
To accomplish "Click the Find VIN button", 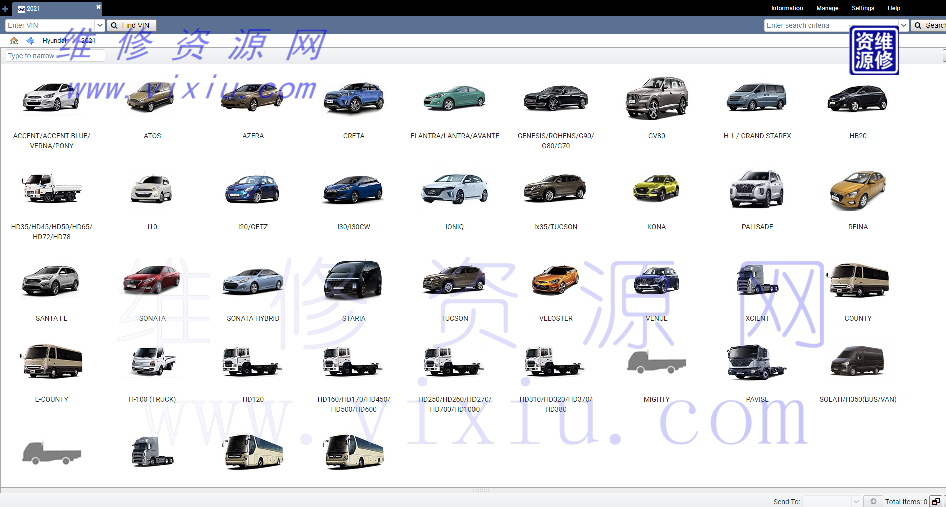I will 132,25.
